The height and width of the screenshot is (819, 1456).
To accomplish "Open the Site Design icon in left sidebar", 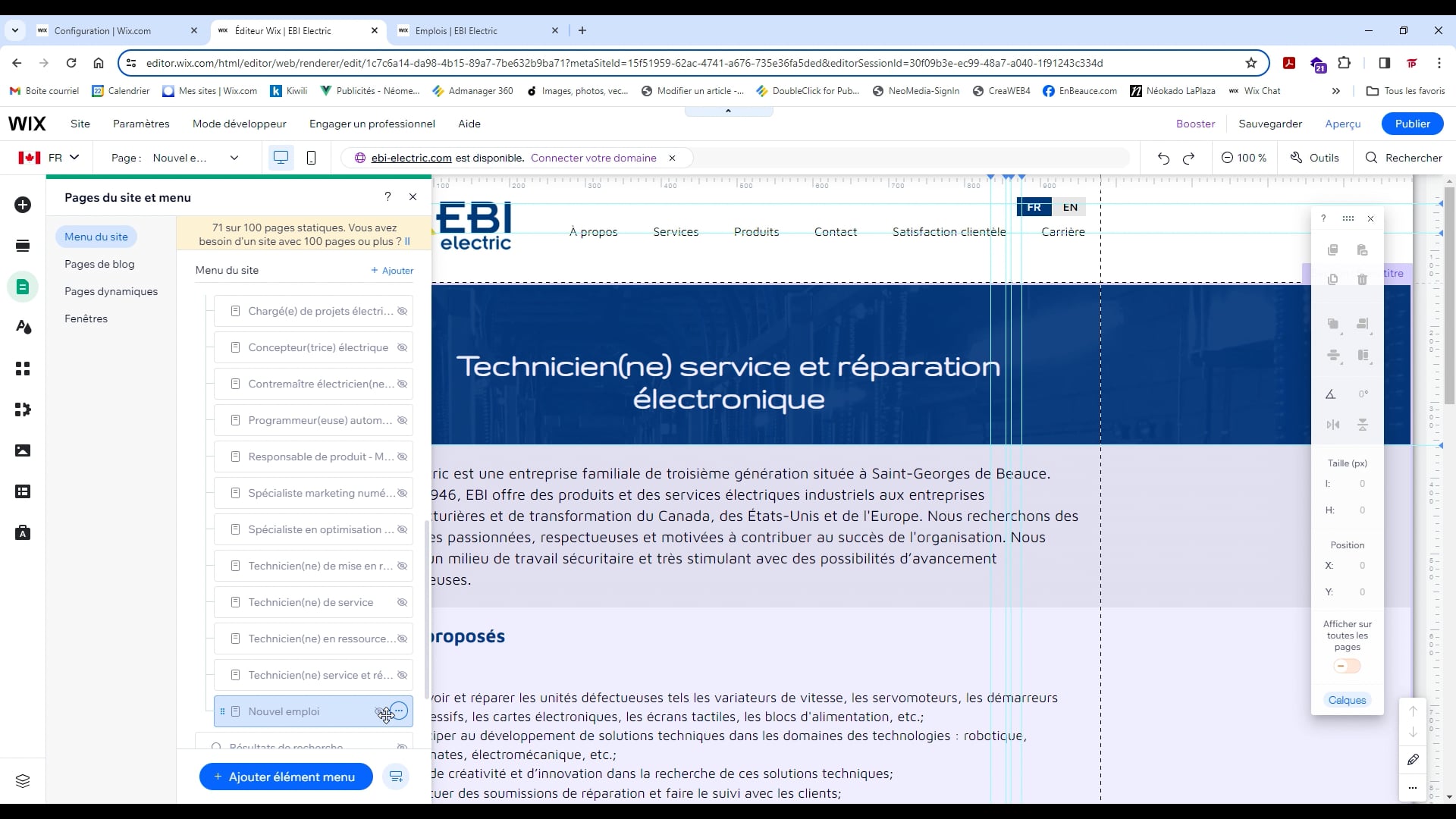I will coord(23,328).
